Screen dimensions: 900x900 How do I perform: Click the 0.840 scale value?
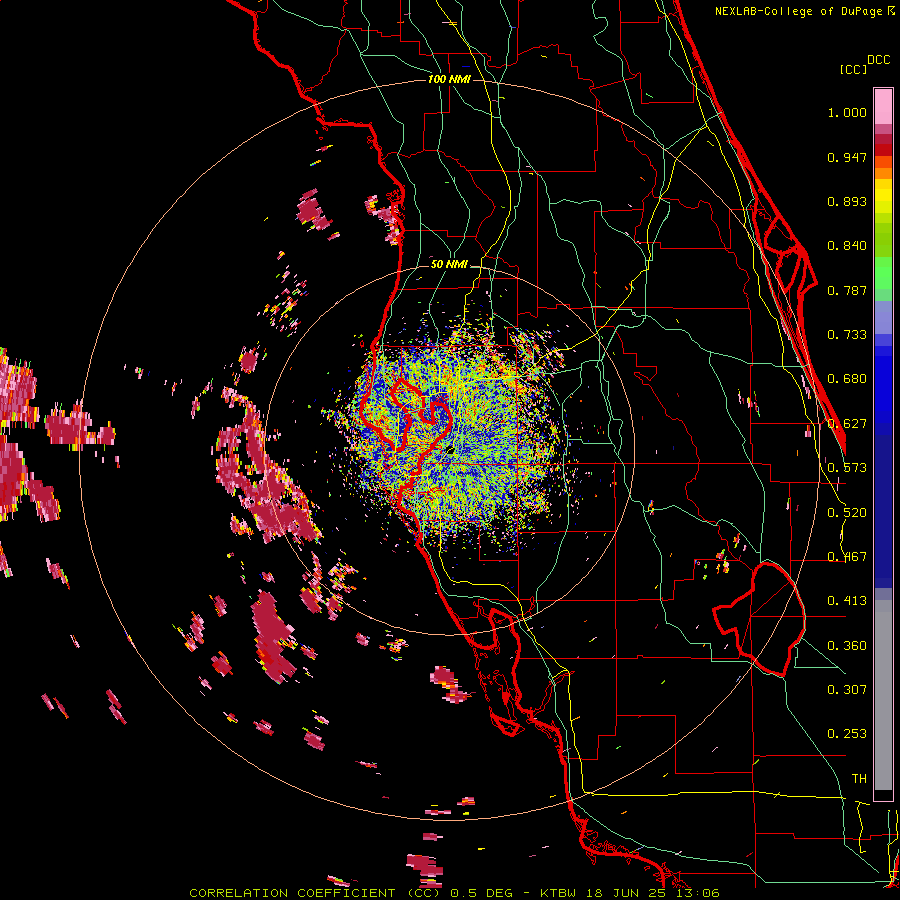[x=847, y=246]
